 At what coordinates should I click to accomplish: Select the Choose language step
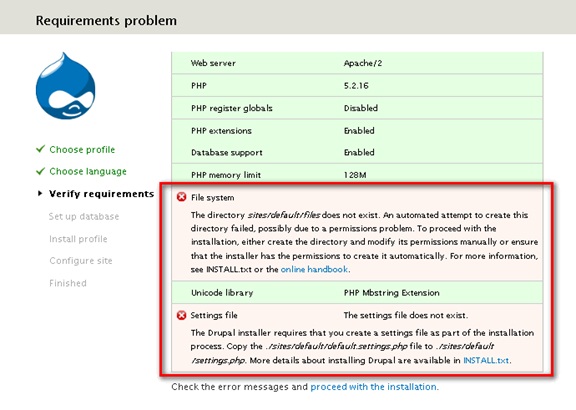click(88, 172)
